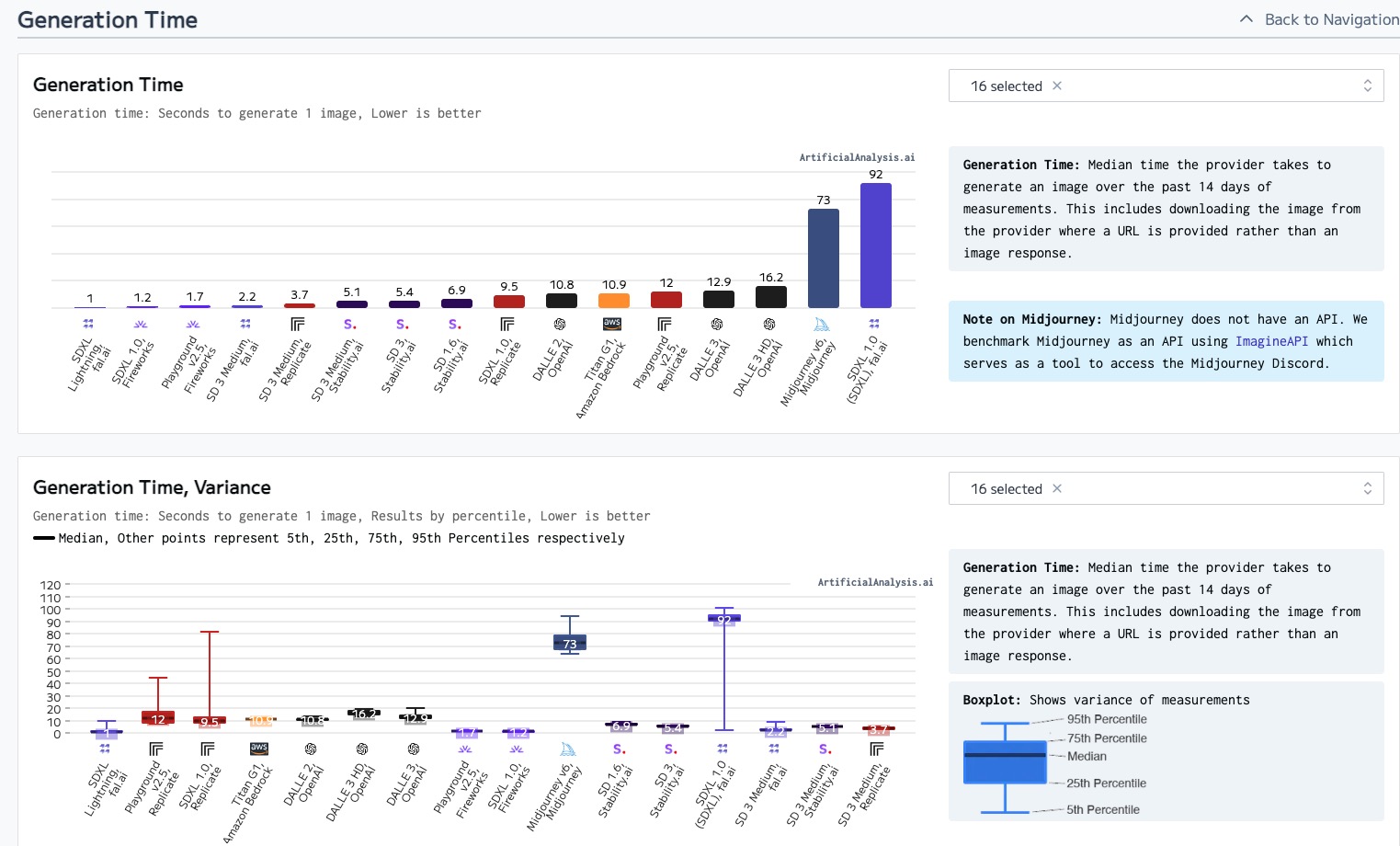Click the Midjourney sailboat icon in top chart
Screen dimensions: 1400x846
[822, 325]
